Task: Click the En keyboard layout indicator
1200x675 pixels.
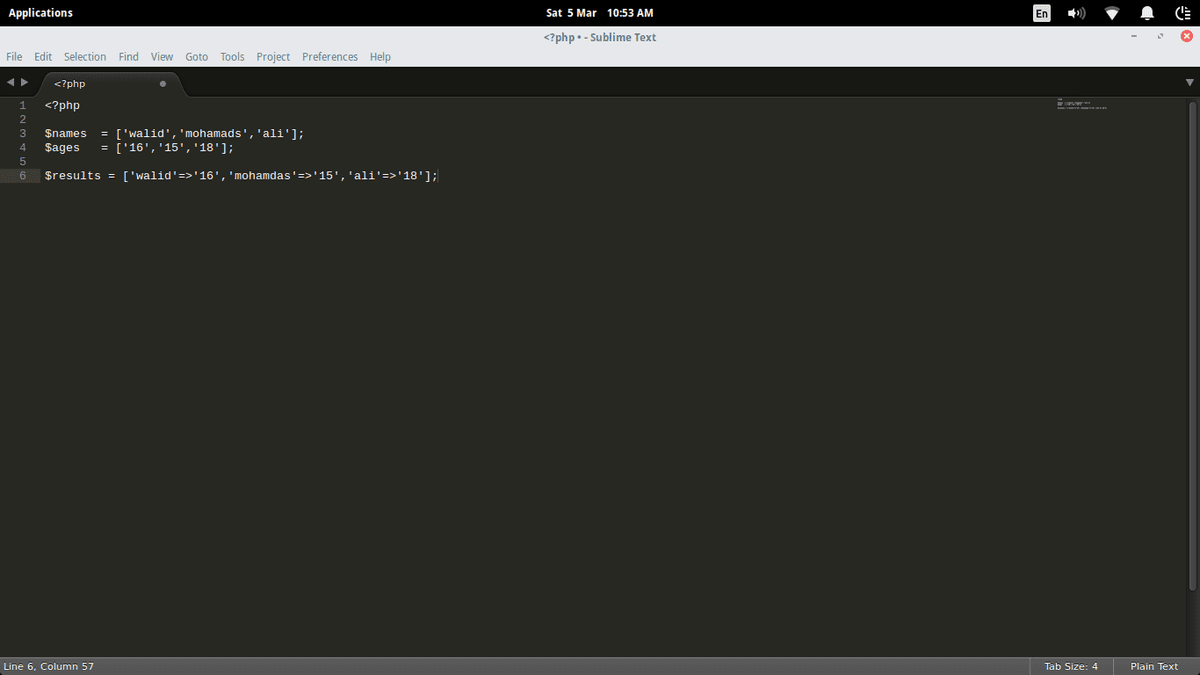Action: pos(1040,13)
